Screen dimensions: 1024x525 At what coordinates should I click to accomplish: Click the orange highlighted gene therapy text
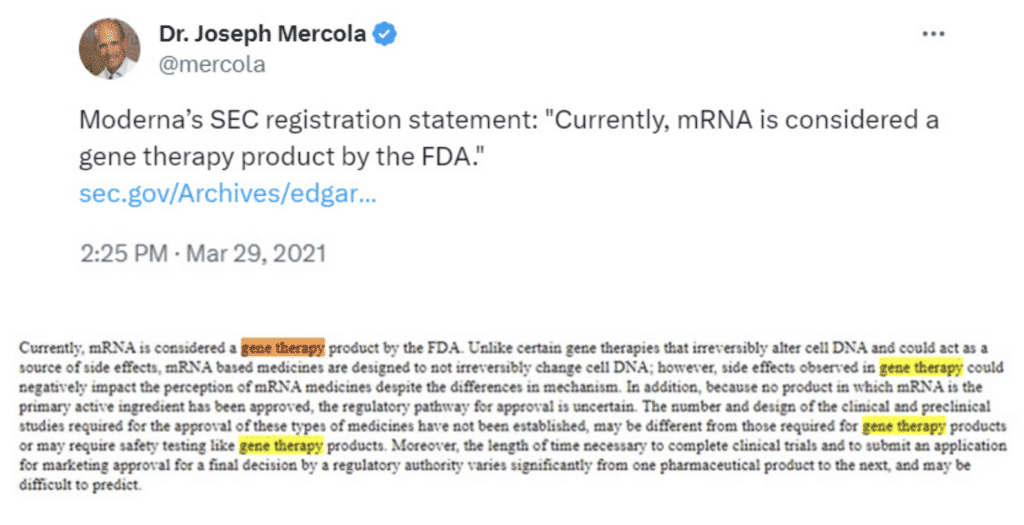tap(283, 348)
